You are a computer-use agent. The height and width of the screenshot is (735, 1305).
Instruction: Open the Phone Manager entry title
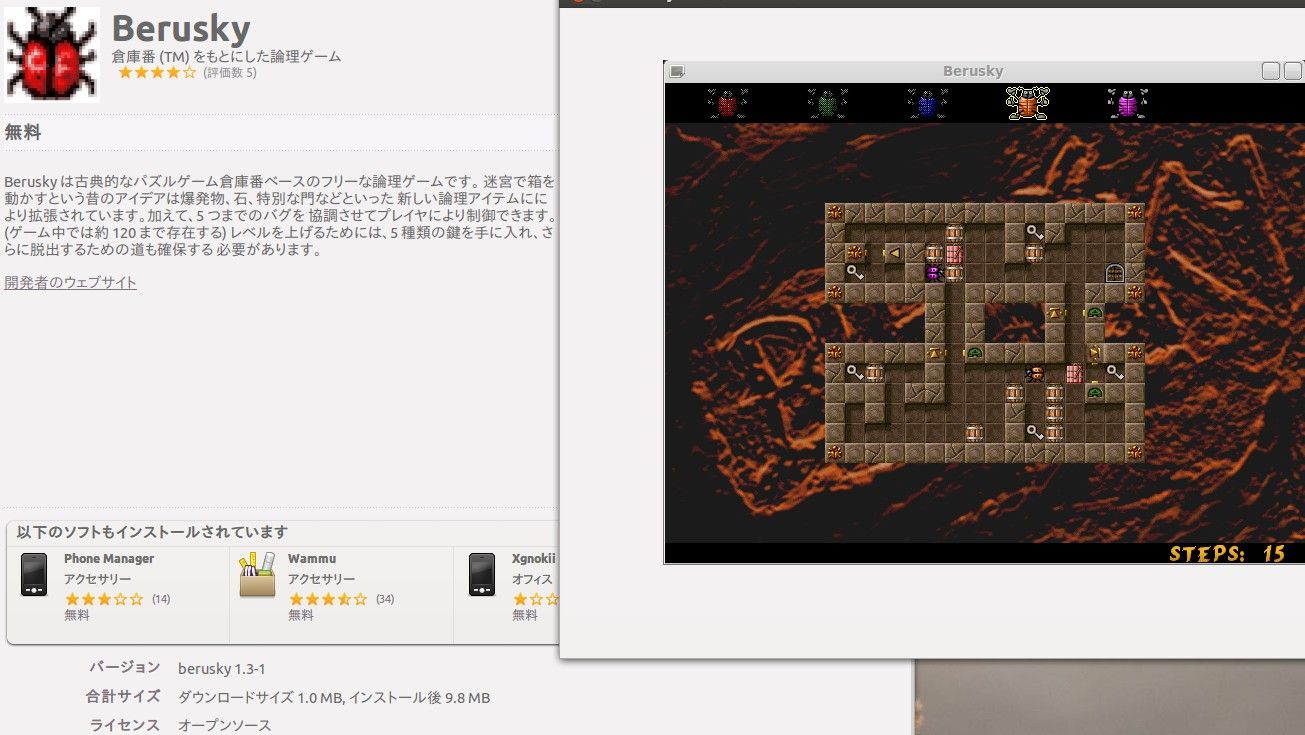109,559
